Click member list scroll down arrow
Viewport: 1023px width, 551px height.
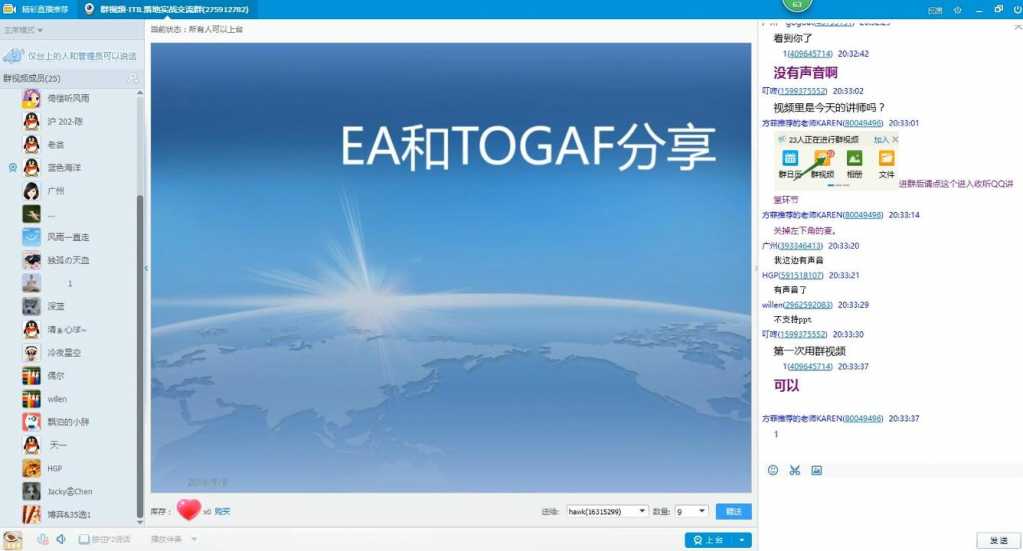140,522
